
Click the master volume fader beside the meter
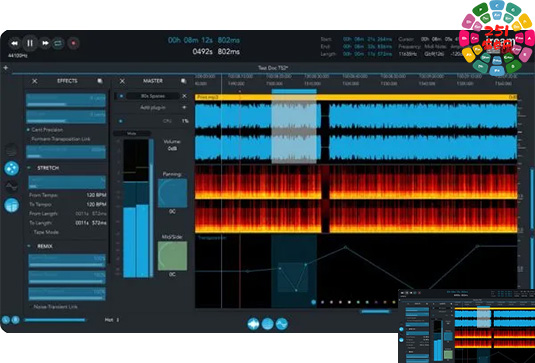tap(151, 208)
